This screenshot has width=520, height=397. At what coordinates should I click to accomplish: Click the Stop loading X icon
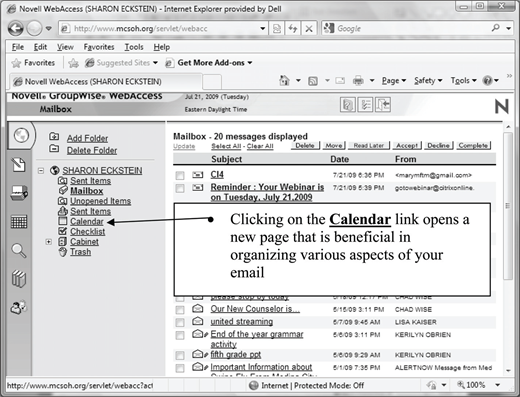309,29
